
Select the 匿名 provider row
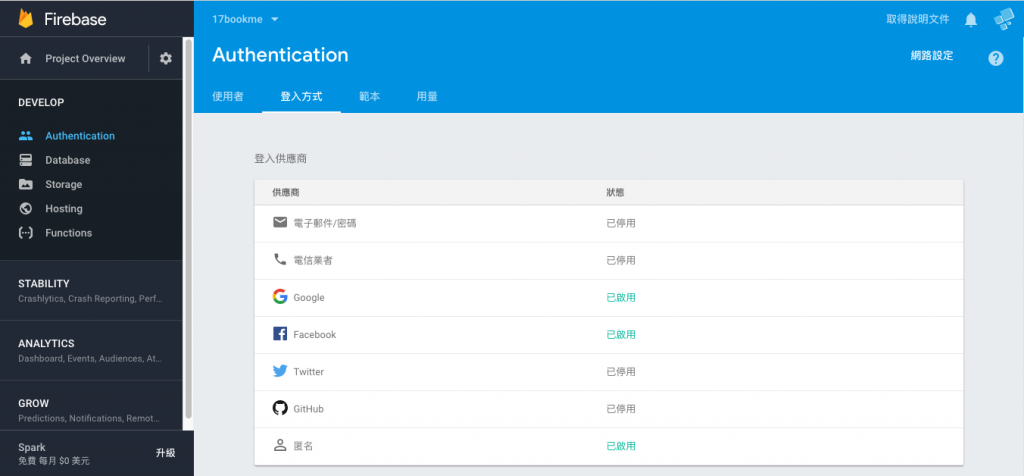pos(609,447)
